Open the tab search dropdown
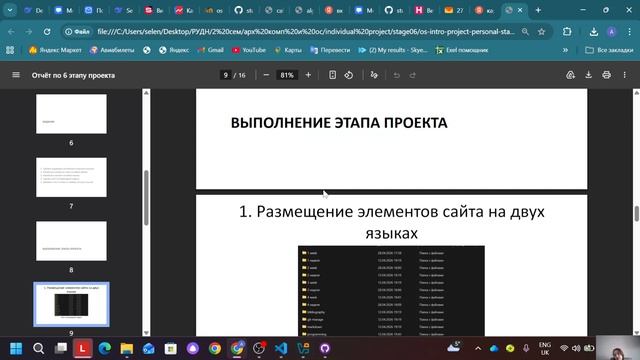640x360 pixels. pos(10,10)
